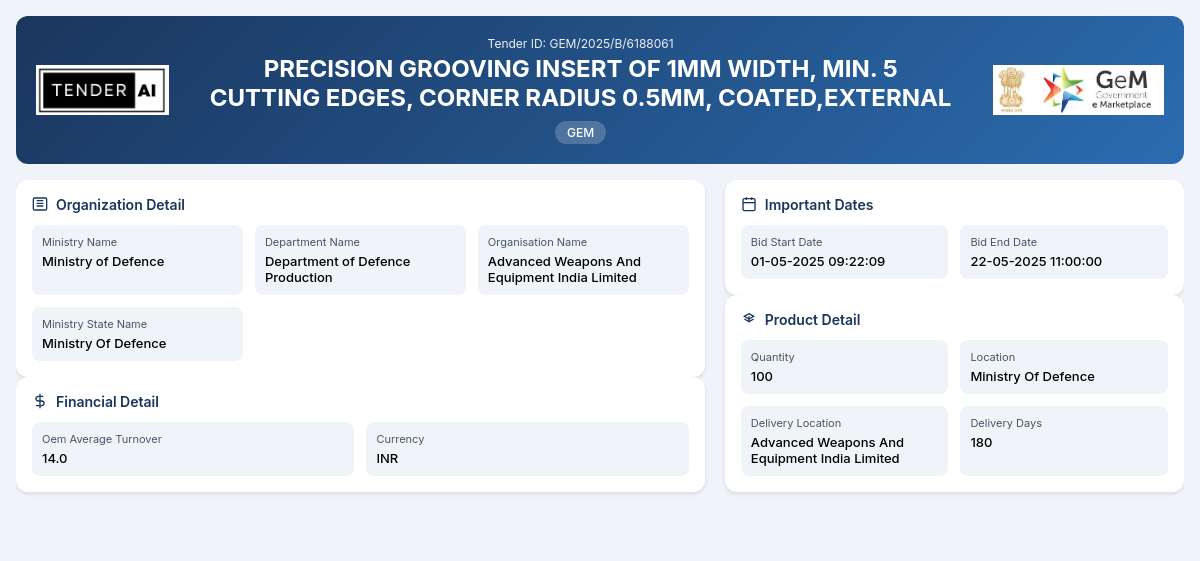Click the TENDER AI logo

click(102, 90)
